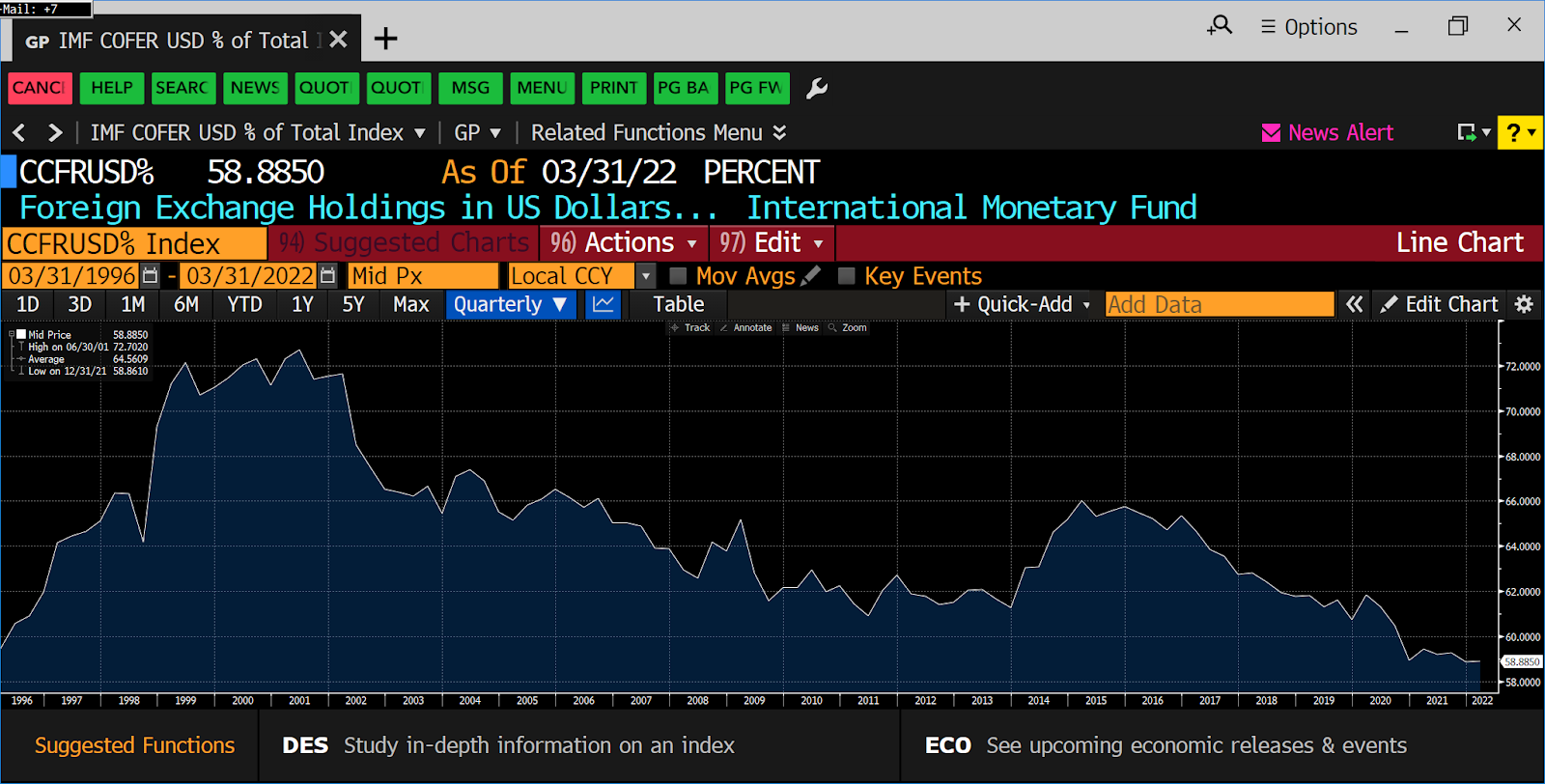
Task: Click the end date 03/31/2022 field
Action: point(249,276)
